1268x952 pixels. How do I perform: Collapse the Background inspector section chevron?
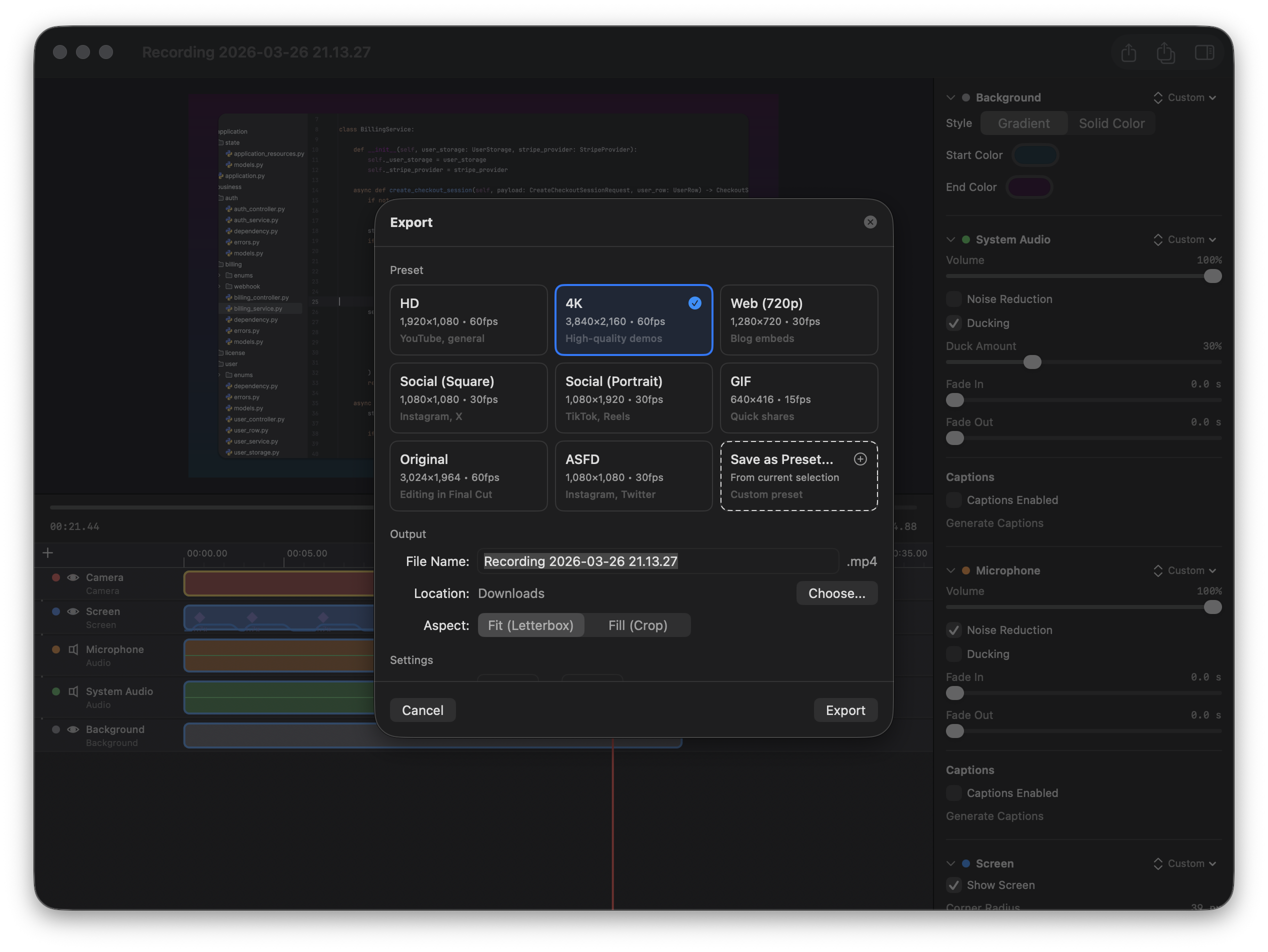[x=951, y=97]
